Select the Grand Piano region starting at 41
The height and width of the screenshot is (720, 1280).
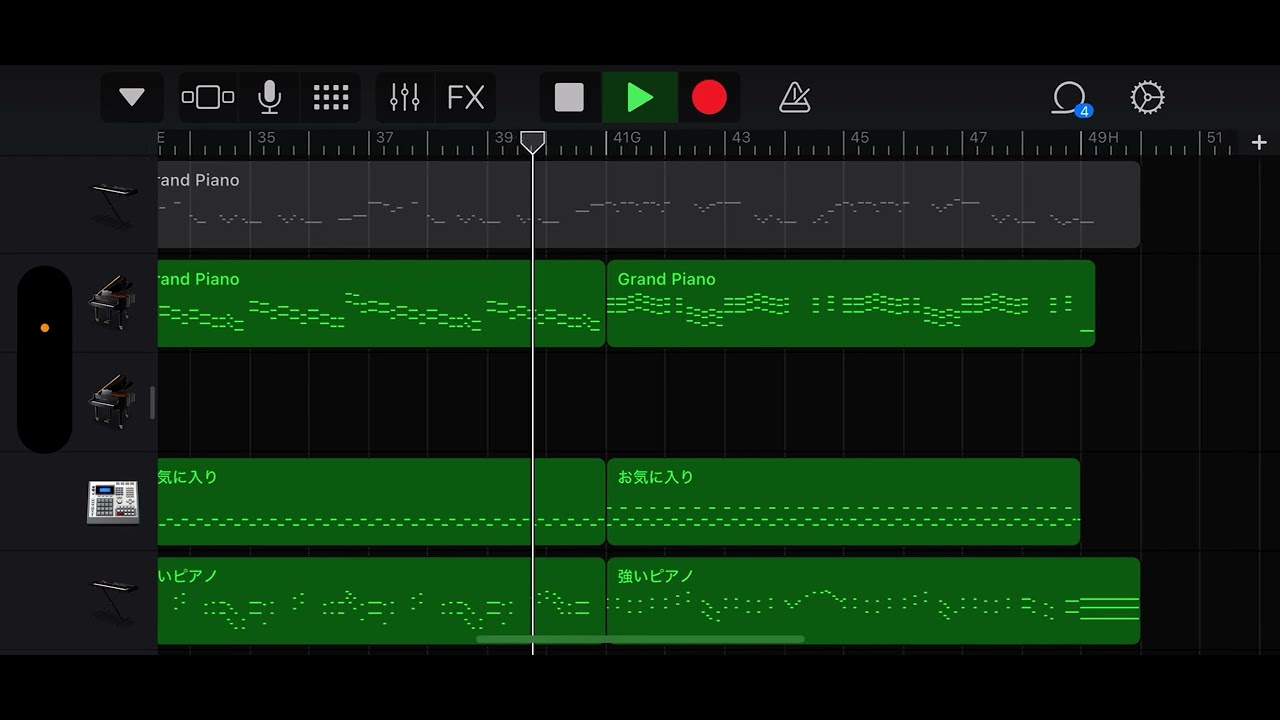pyautogui.click(x=851, y=303)
